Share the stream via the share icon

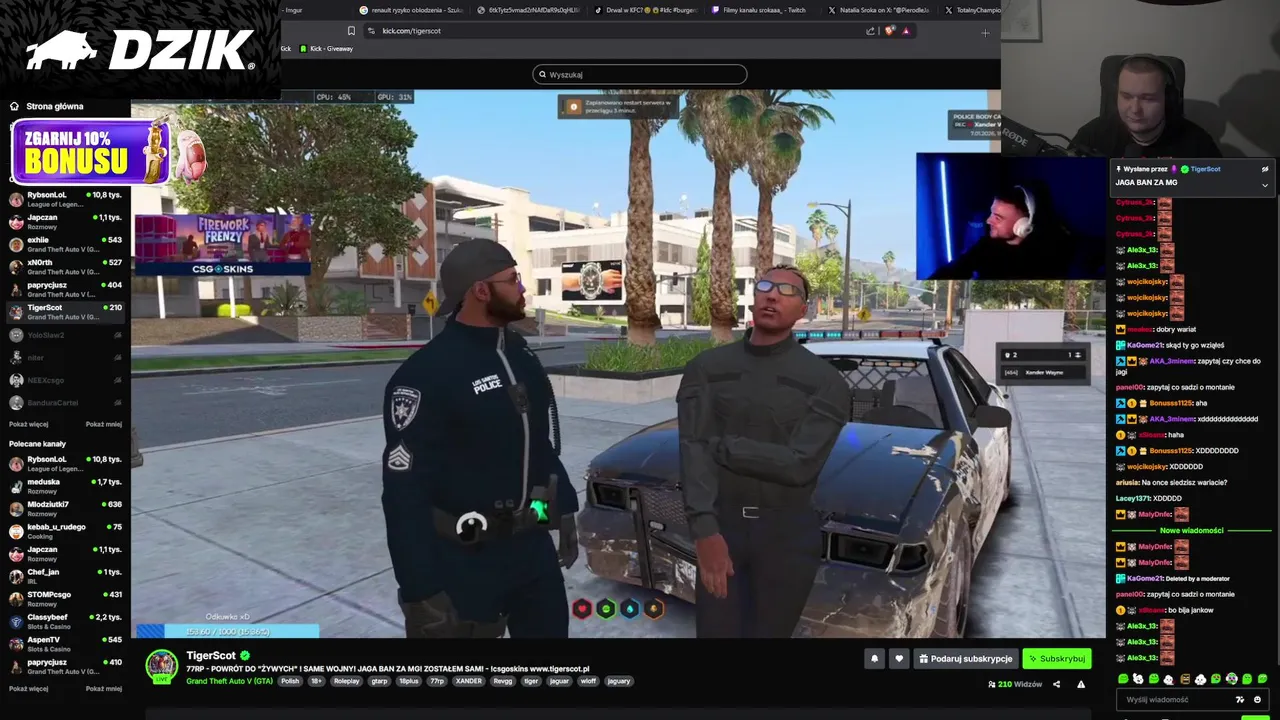(1056, 684)
